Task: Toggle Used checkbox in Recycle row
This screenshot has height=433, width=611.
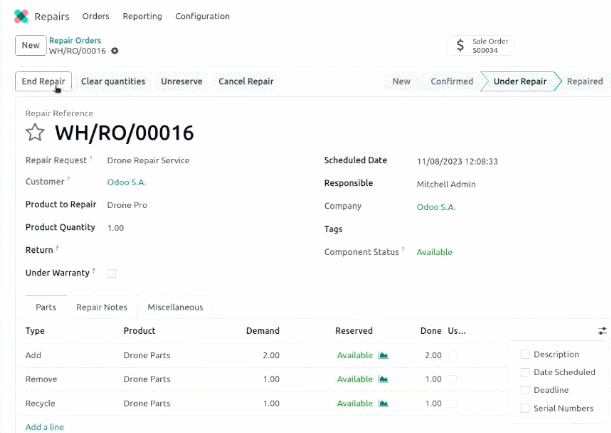Action: click(x=452, y=403)
